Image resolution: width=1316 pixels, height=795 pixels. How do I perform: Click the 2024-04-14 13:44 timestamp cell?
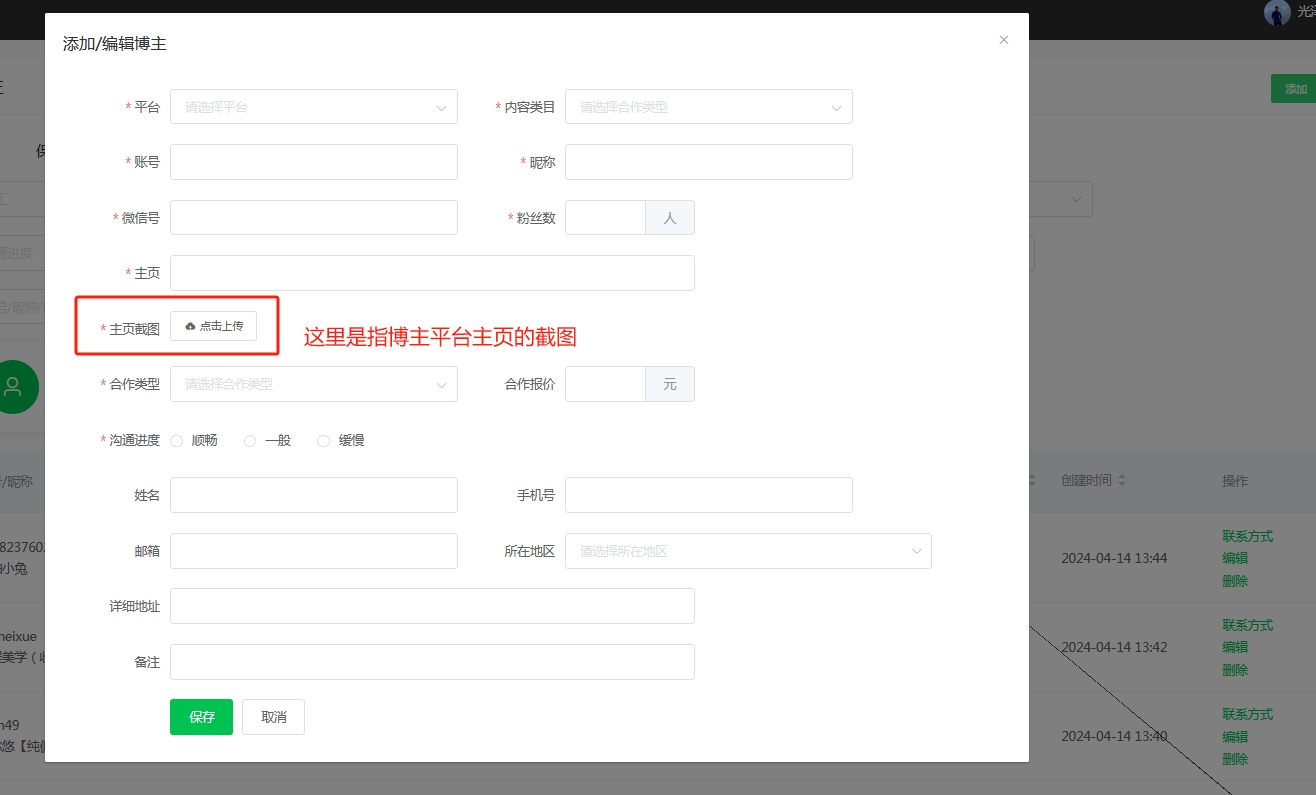click(x=1114, y=558)
